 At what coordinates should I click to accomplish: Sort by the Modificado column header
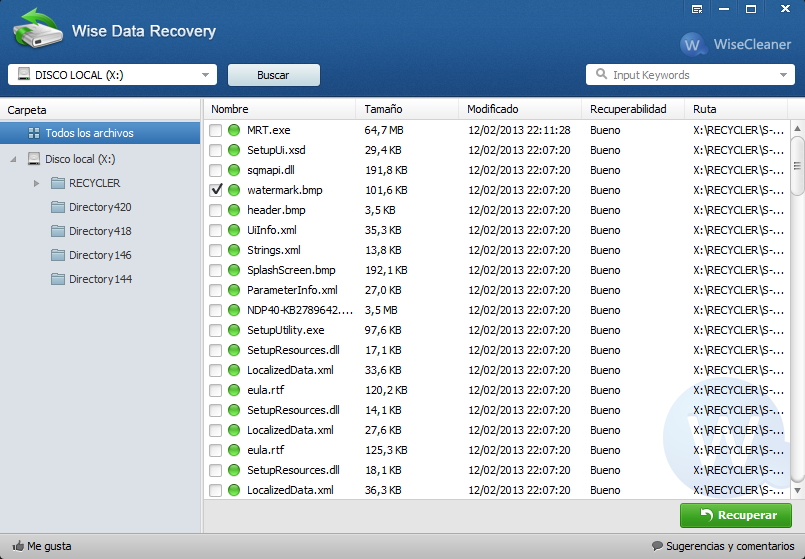pyautogui.click(x=520, y=109)
